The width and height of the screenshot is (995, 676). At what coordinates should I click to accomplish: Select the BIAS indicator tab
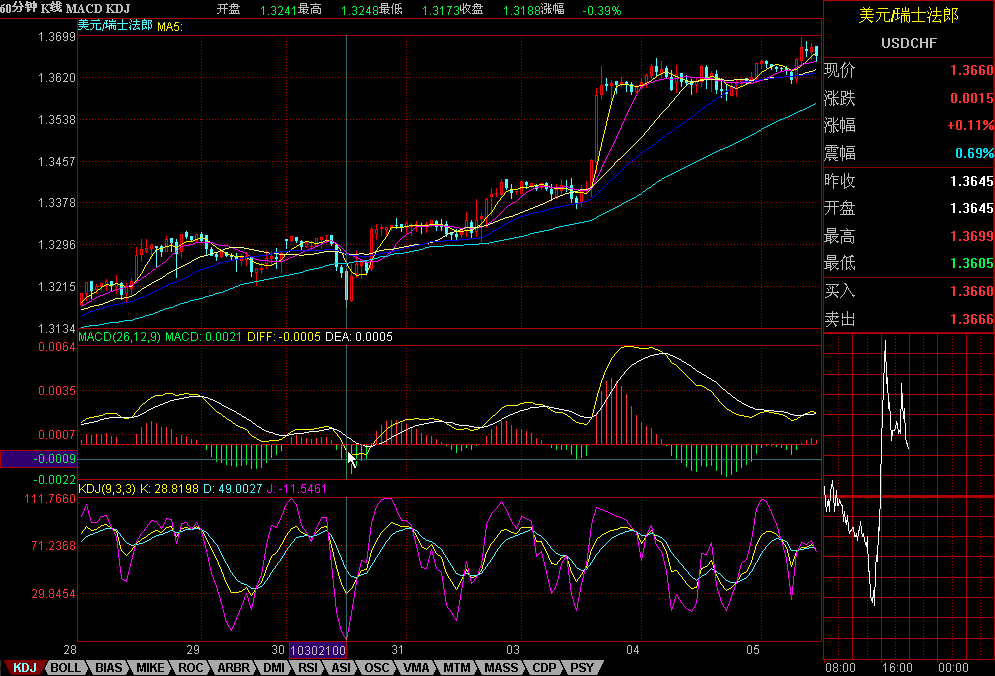109,667
